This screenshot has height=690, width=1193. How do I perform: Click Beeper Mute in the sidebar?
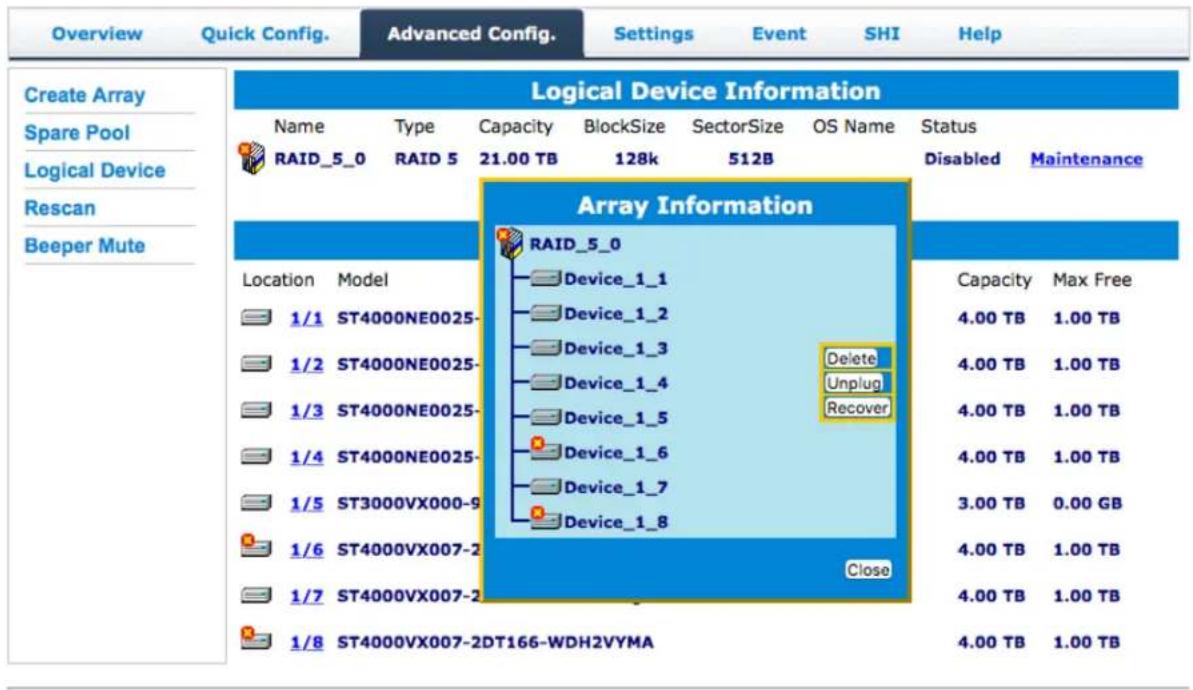(x=84, y=246)
